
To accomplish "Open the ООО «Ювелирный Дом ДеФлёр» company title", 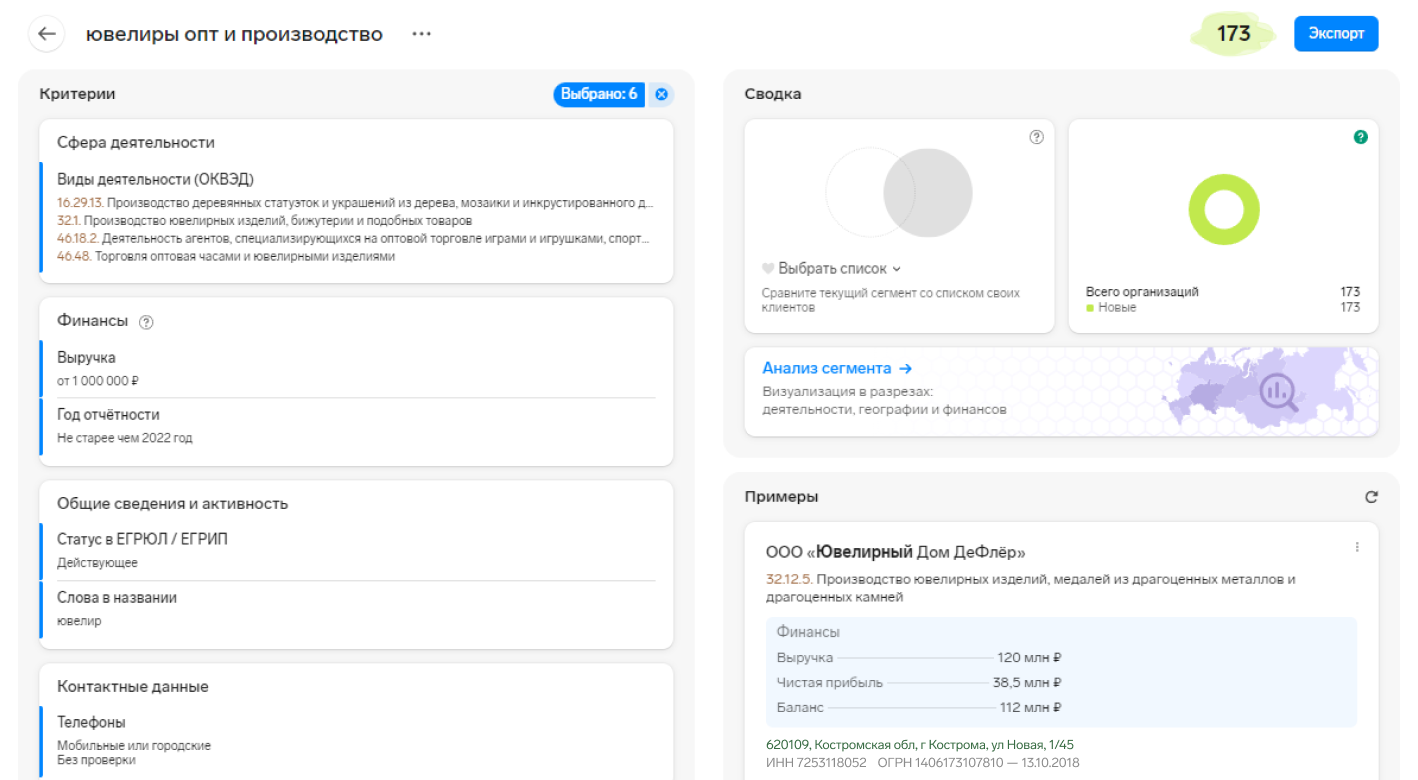I will 895,551.
